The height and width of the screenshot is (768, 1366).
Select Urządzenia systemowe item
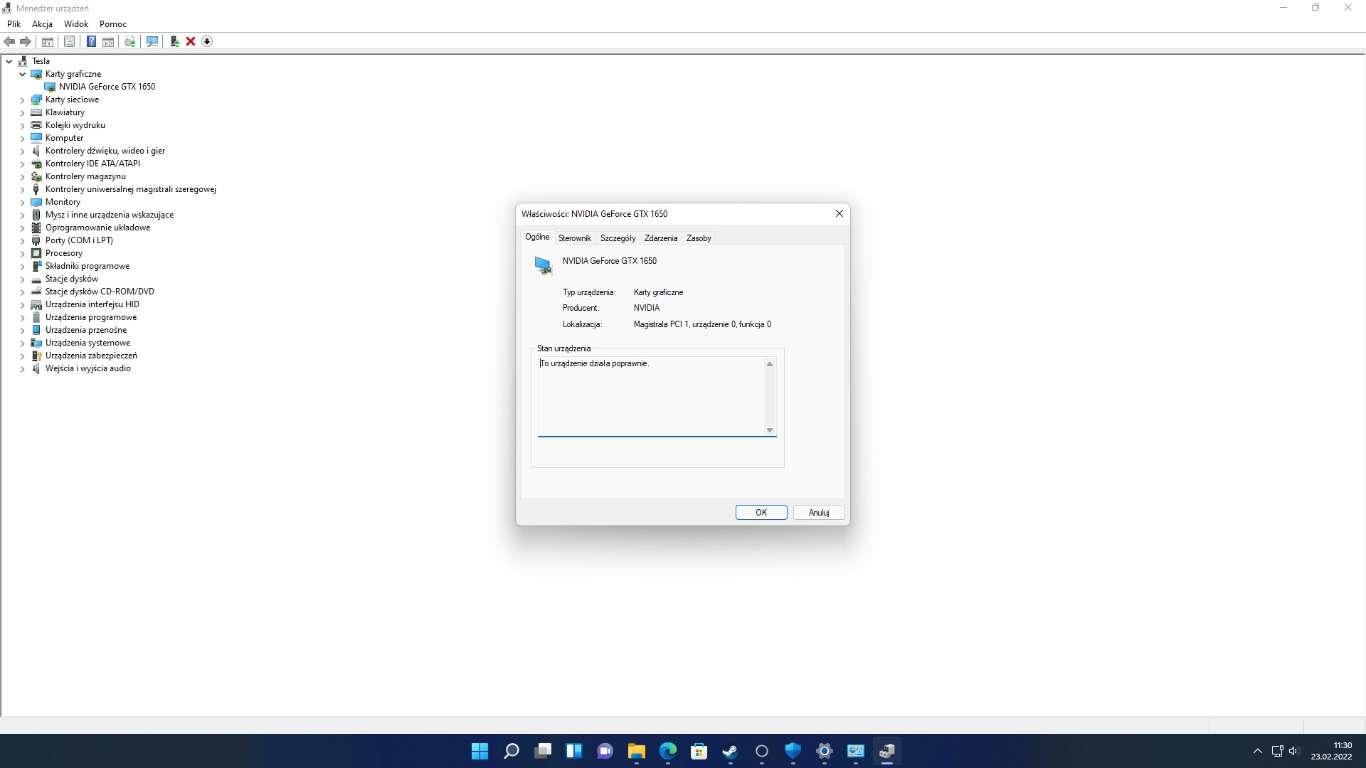(88, 343)
